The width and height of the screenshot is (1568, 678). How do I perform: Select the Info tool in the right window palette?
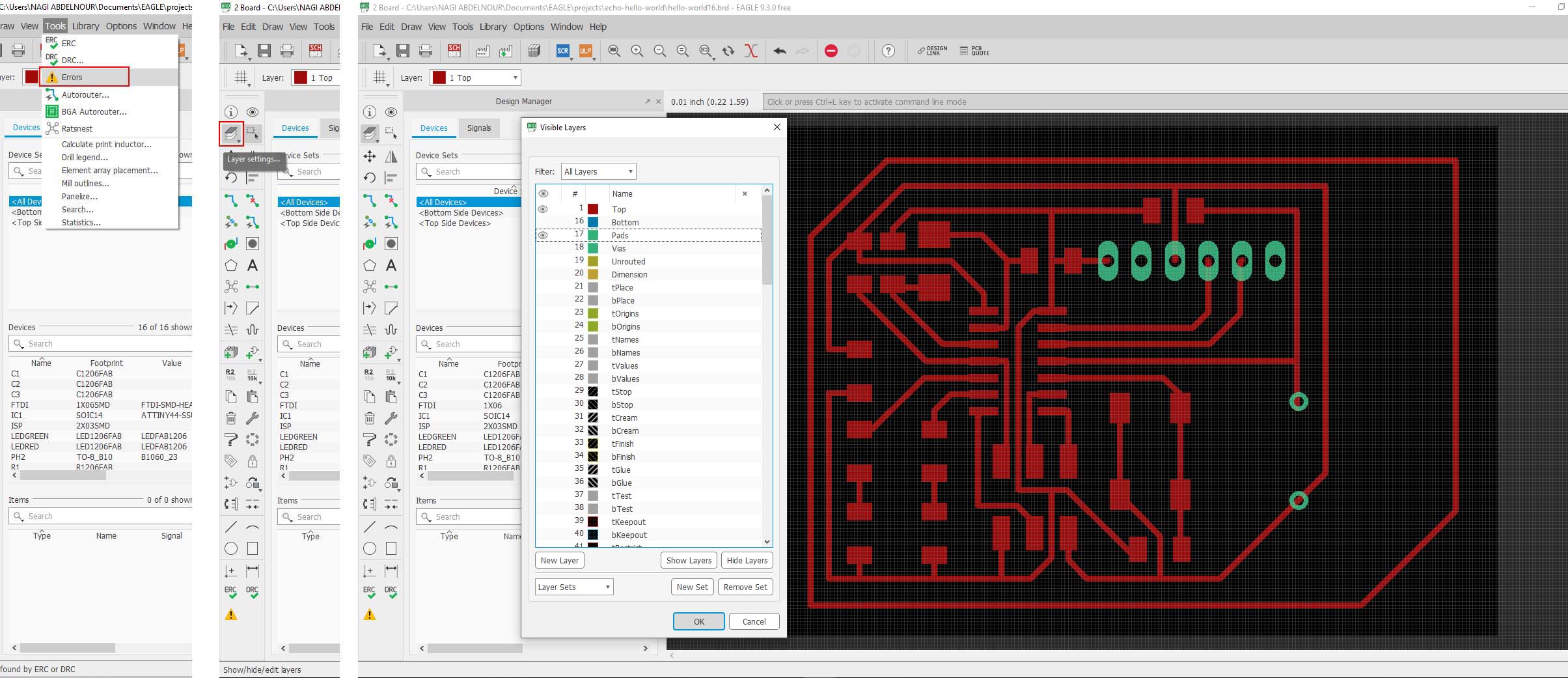(370, 112)
